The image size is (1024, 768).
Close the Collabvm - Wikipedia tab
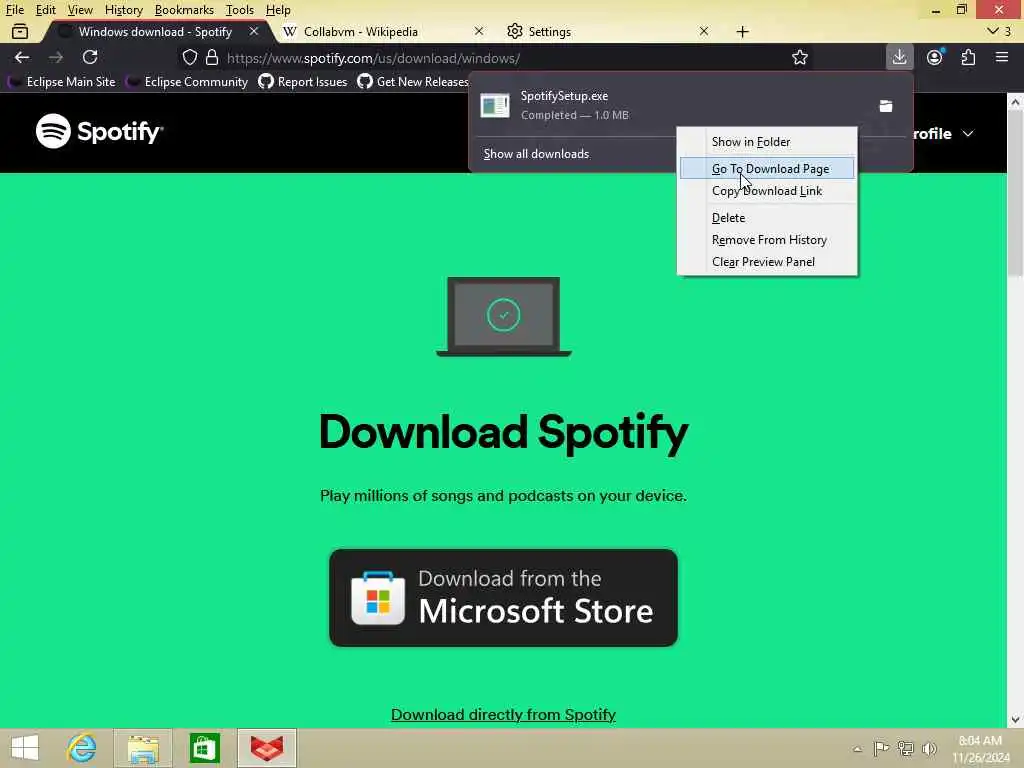pos(479,31)
